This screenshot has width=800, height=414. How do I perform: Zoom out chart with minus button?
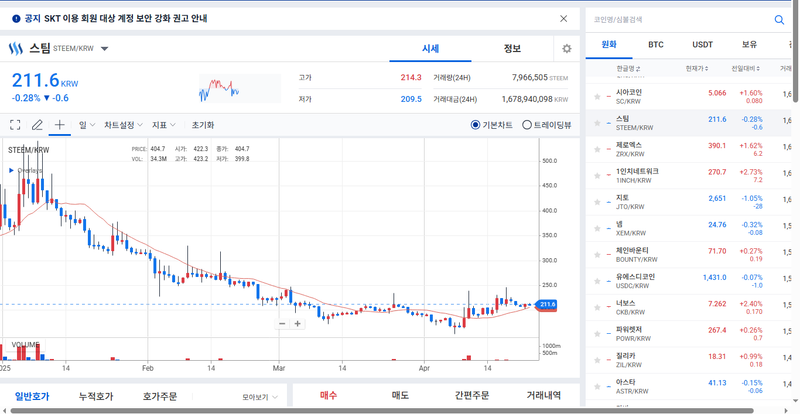[x=282, y=324]
